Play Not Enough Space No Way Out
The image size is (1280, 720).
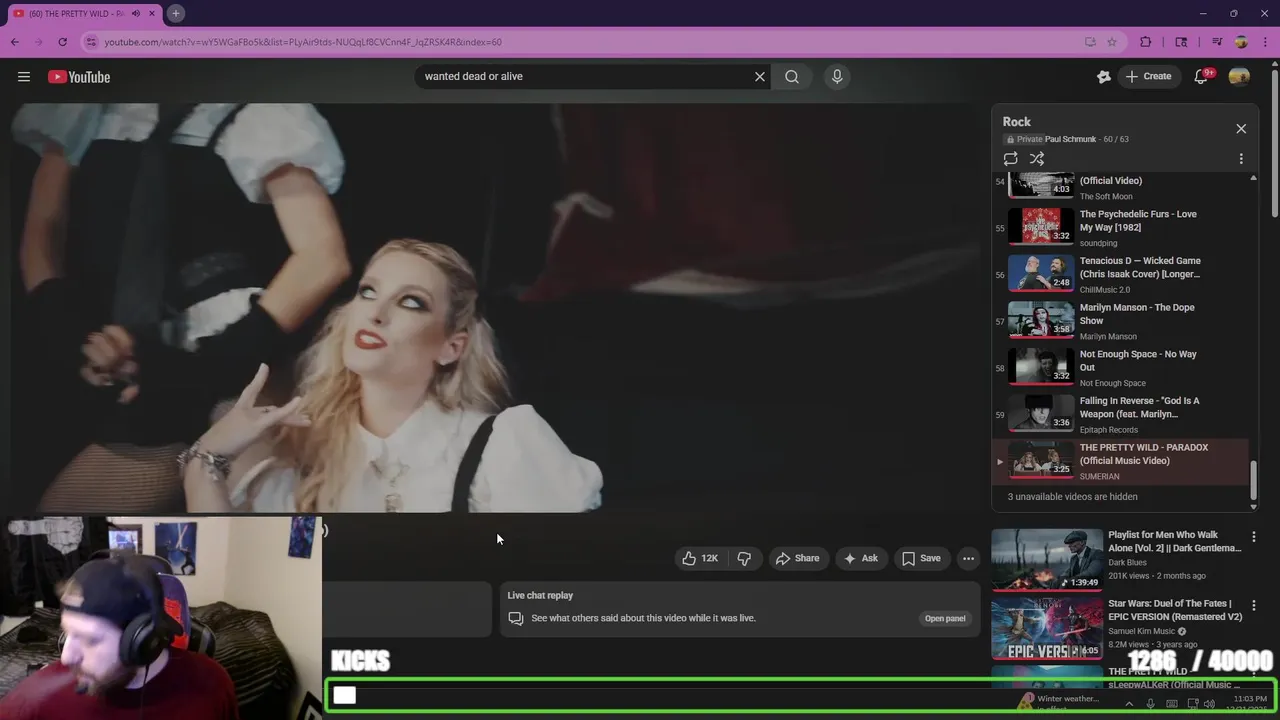(1120, 367)
